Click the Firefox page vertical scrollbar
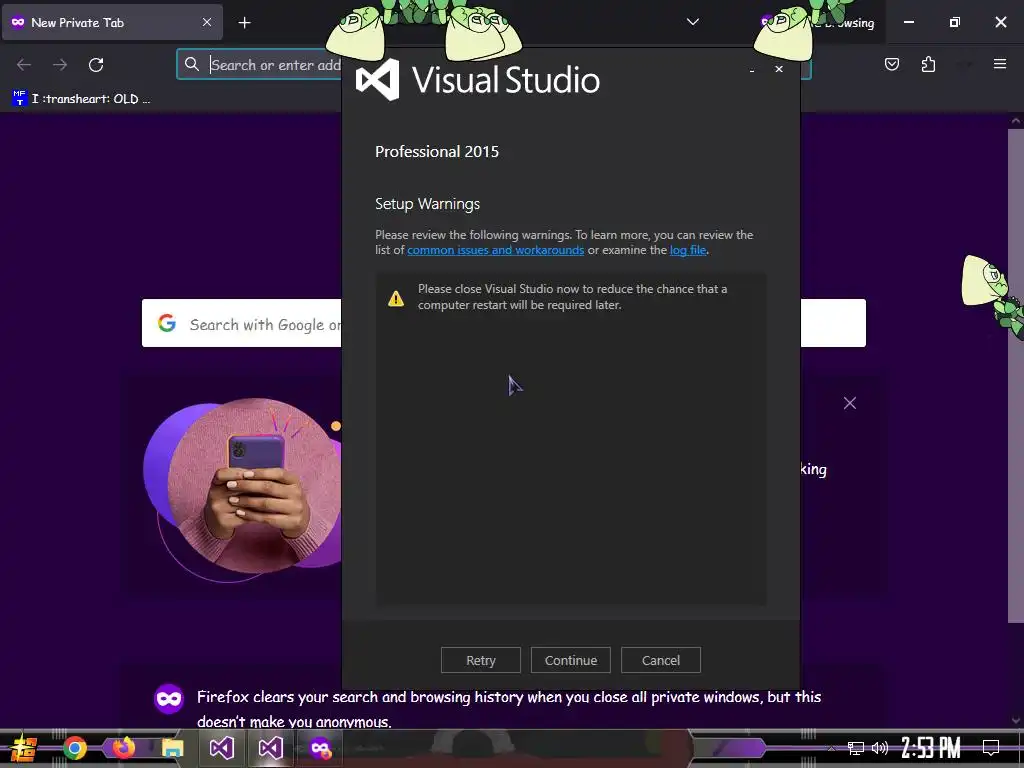Viewport: 1024px width, 768px height. (x=1016, y=376)
